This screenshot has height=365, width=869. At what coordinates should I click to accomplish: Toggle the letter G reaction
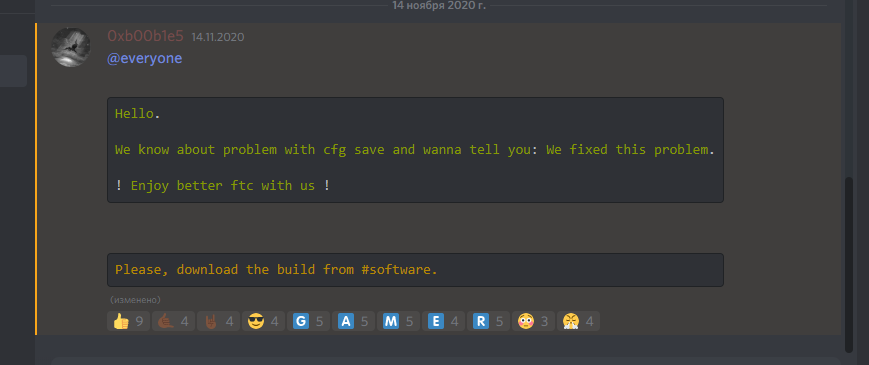308,321
